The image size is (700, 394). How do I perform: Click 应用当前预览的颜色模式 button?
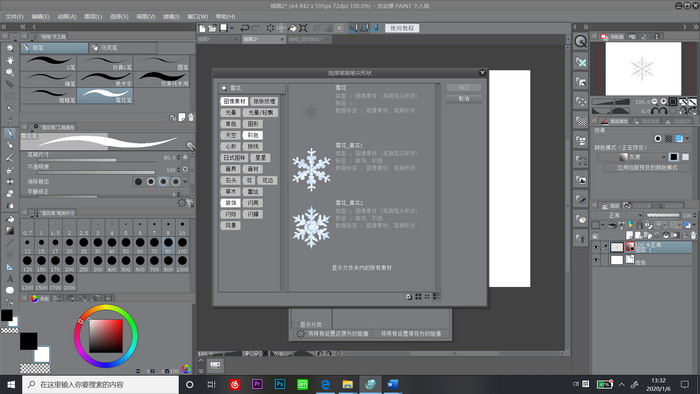647,168
